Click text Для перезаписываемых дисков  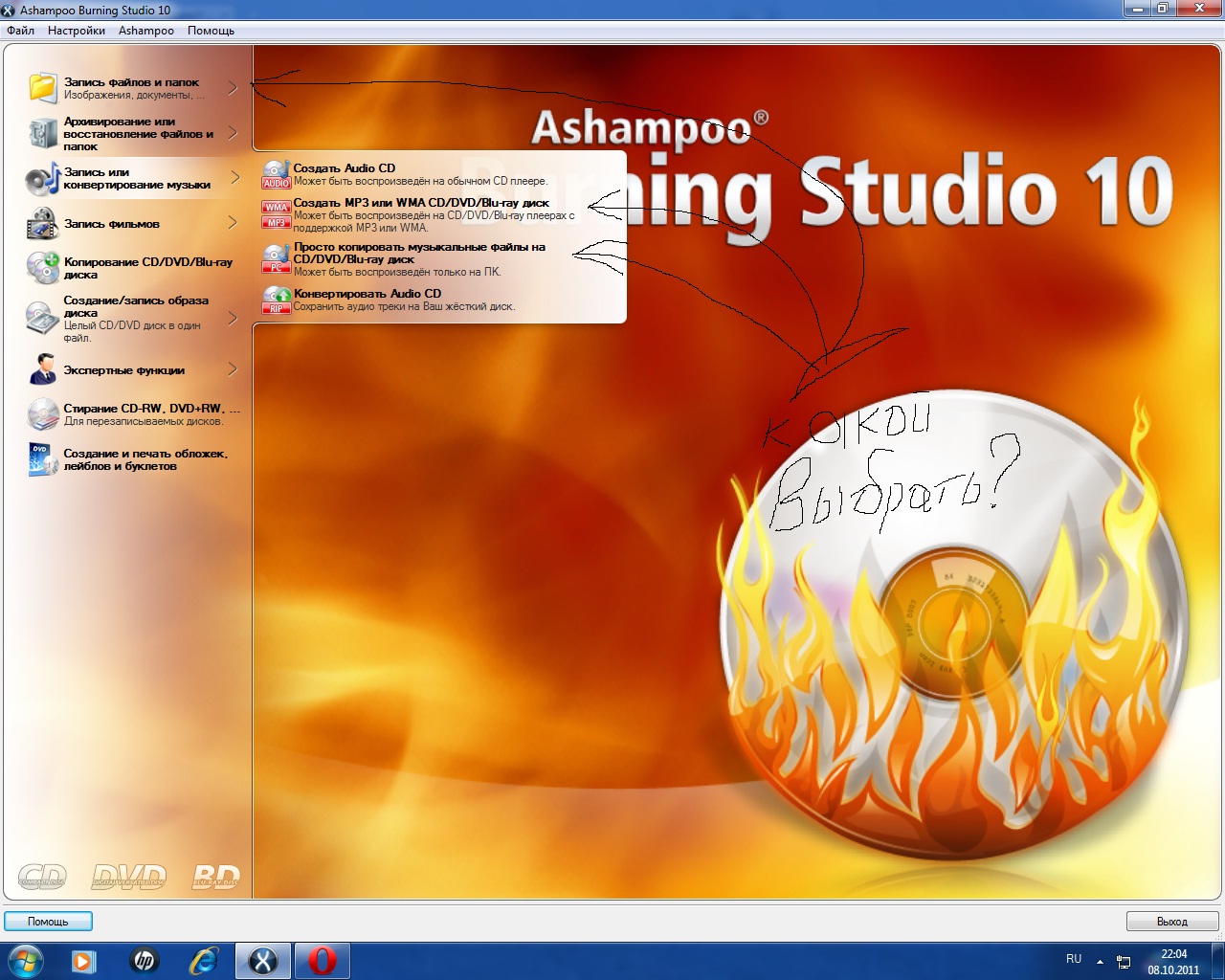tap(143, 421)
